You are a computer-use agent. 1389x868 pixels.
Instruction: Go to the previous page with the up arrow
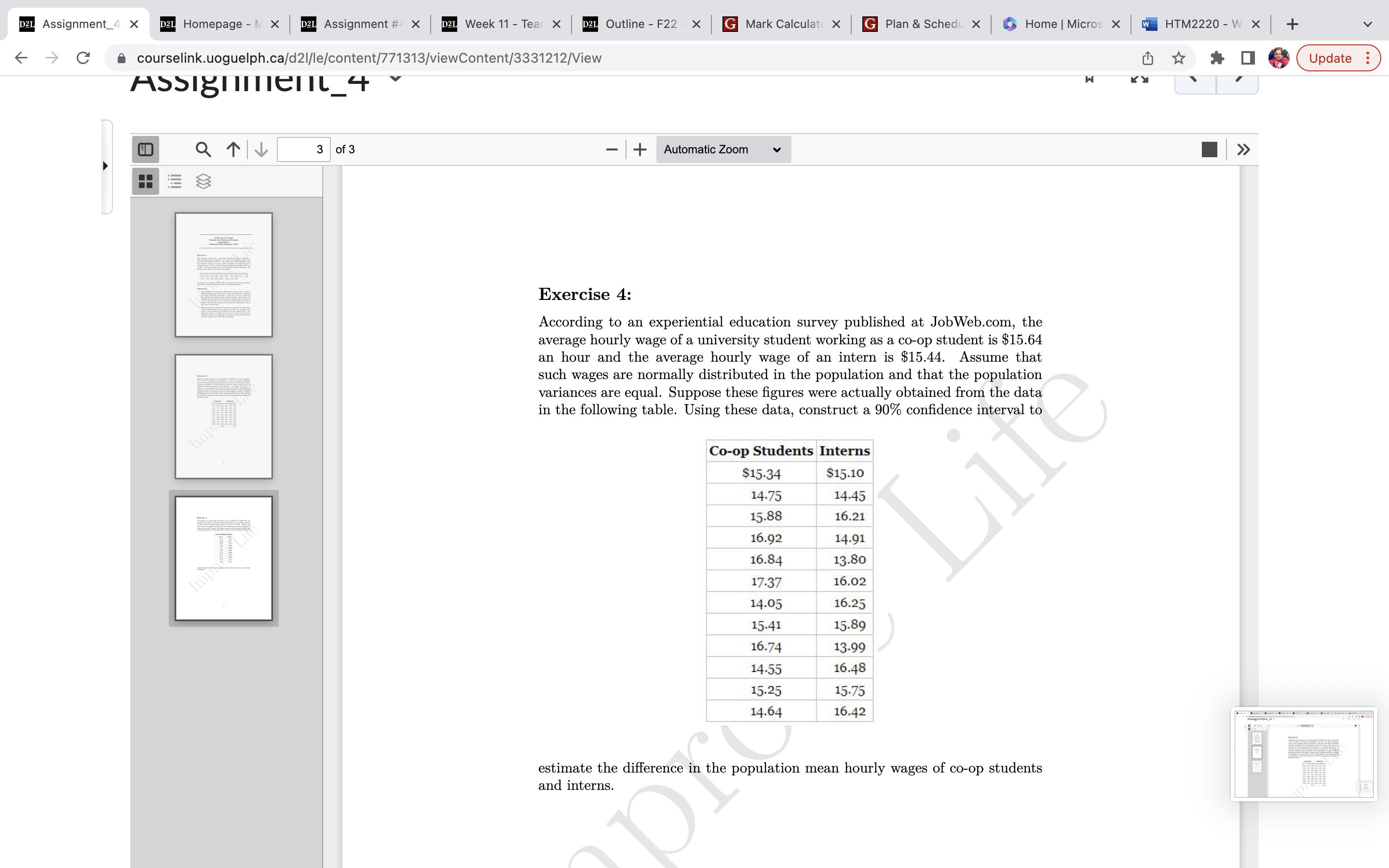pyautogui.click(x=232, y=149)
